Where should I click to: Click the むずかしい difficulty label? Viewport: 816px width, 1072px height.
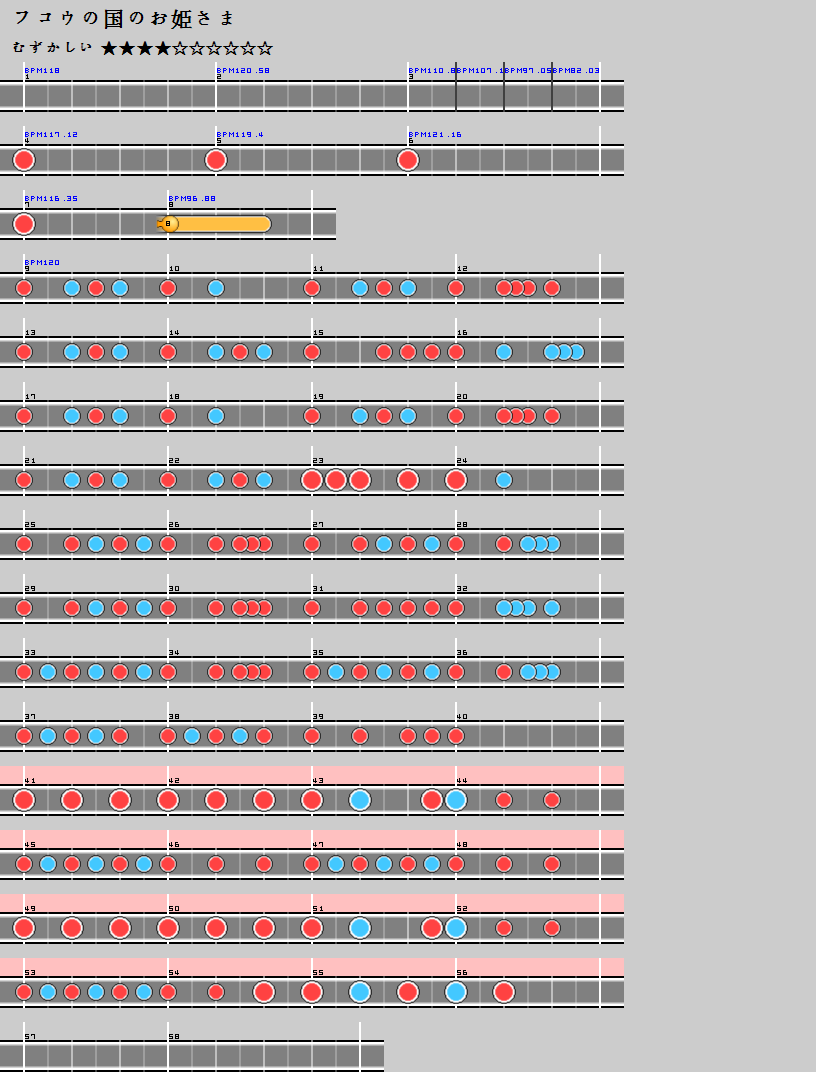tap(52, 48)
